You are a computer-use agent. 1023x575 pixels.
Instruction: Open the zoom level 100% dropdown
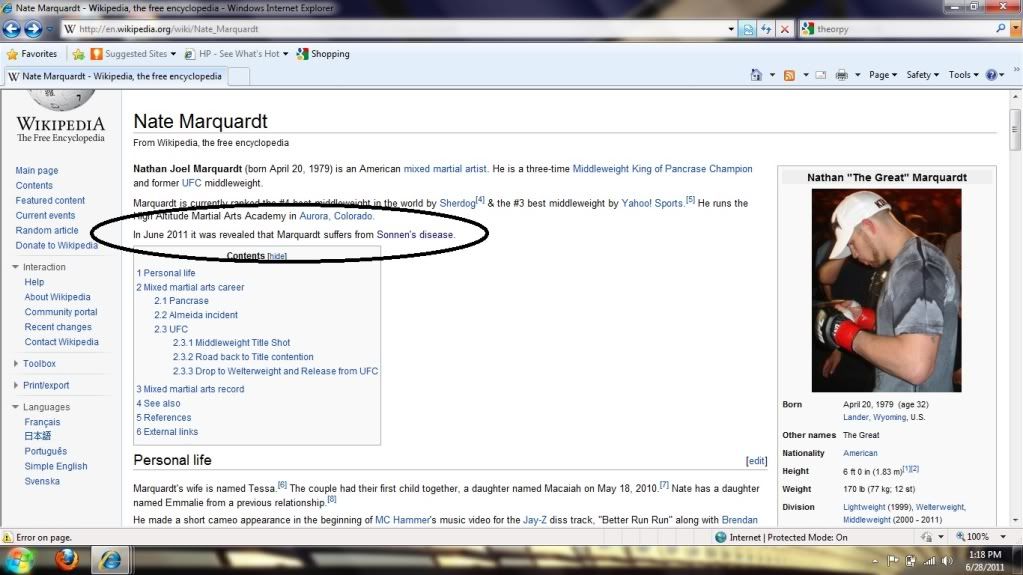tap(986, 537)
